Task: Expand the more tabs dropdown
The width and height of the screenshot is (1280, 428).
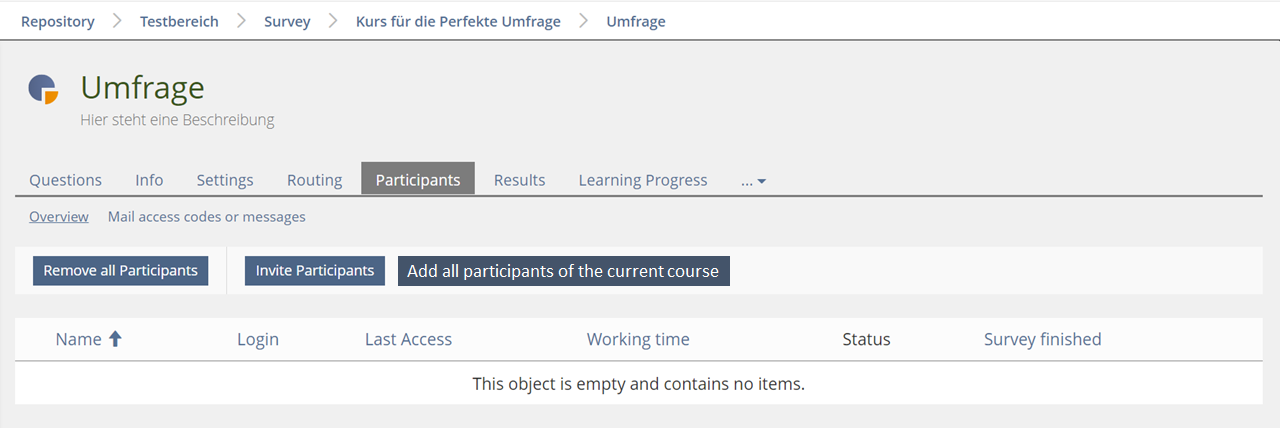Action: (754, 181)
